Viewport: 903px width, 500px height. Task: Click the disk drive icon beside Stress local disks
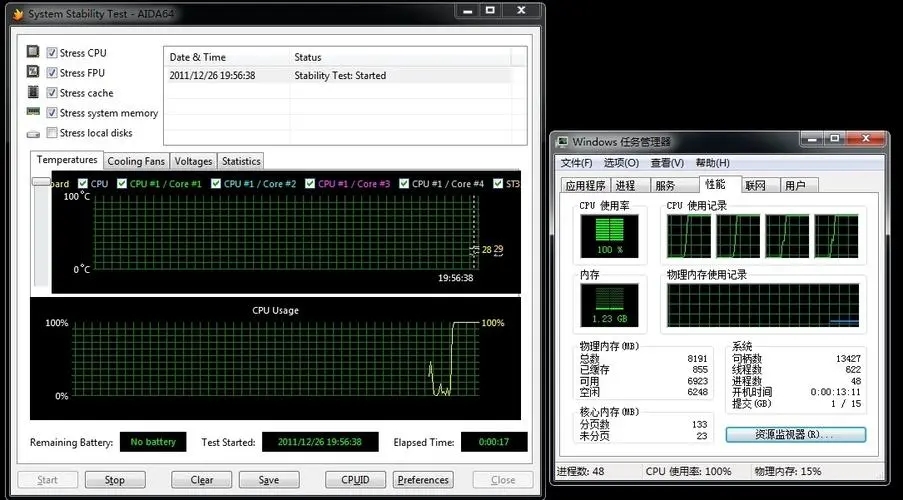(x=33, y=133)
